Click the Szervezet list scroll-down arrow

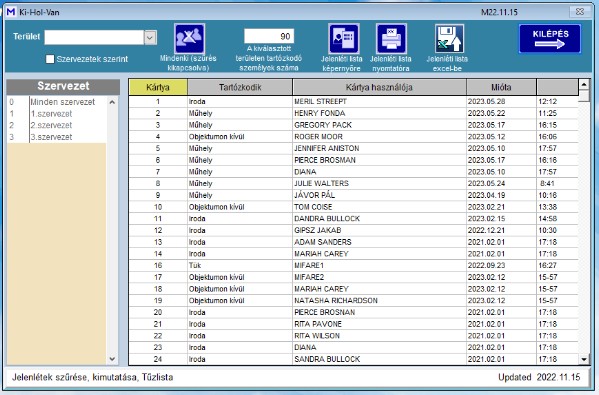tap(112, 359)
